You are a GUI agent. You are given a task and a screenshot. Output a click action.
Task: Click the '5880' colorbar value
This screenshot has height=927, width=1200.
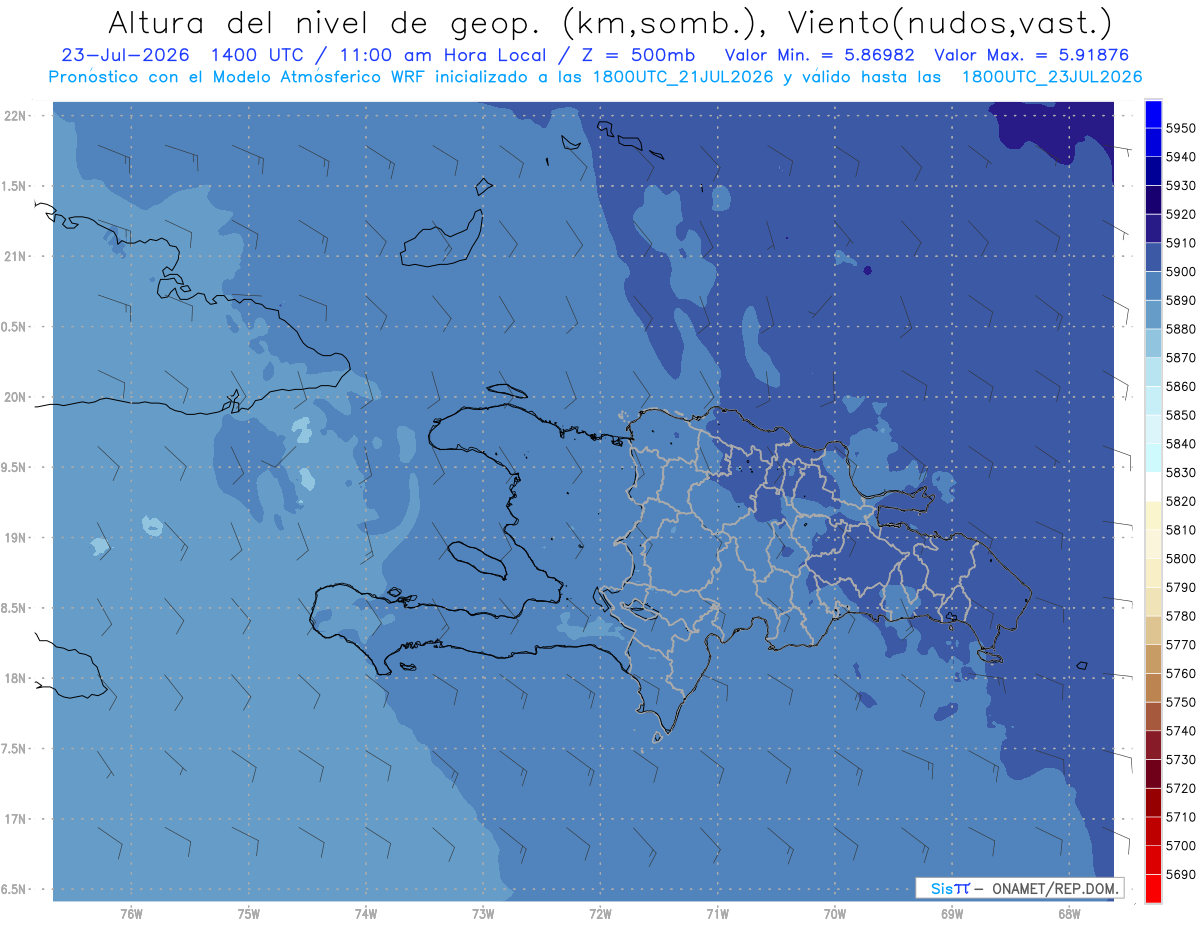point(1180,329)
